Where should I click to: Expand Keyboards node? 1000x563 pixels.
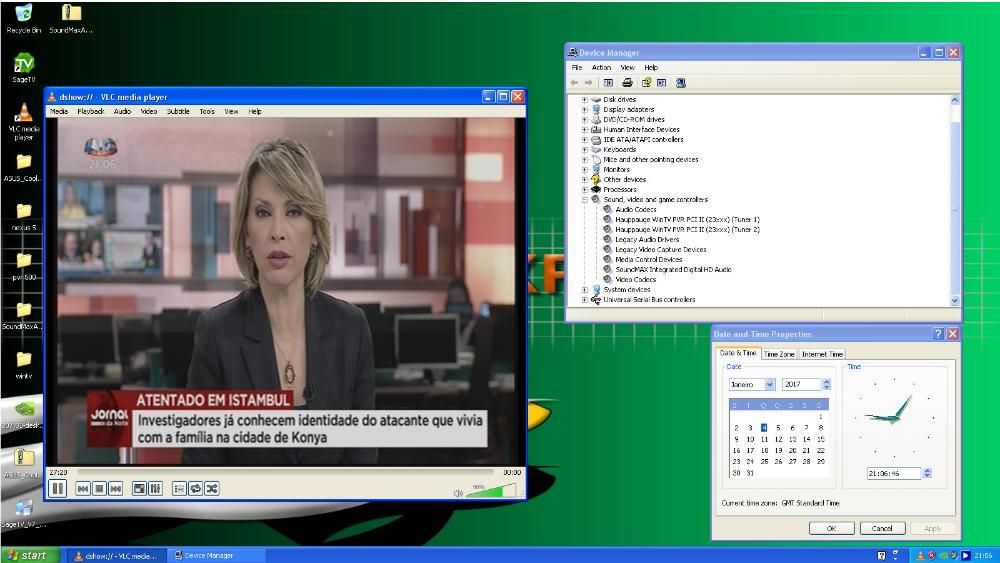tap(585, 150)
